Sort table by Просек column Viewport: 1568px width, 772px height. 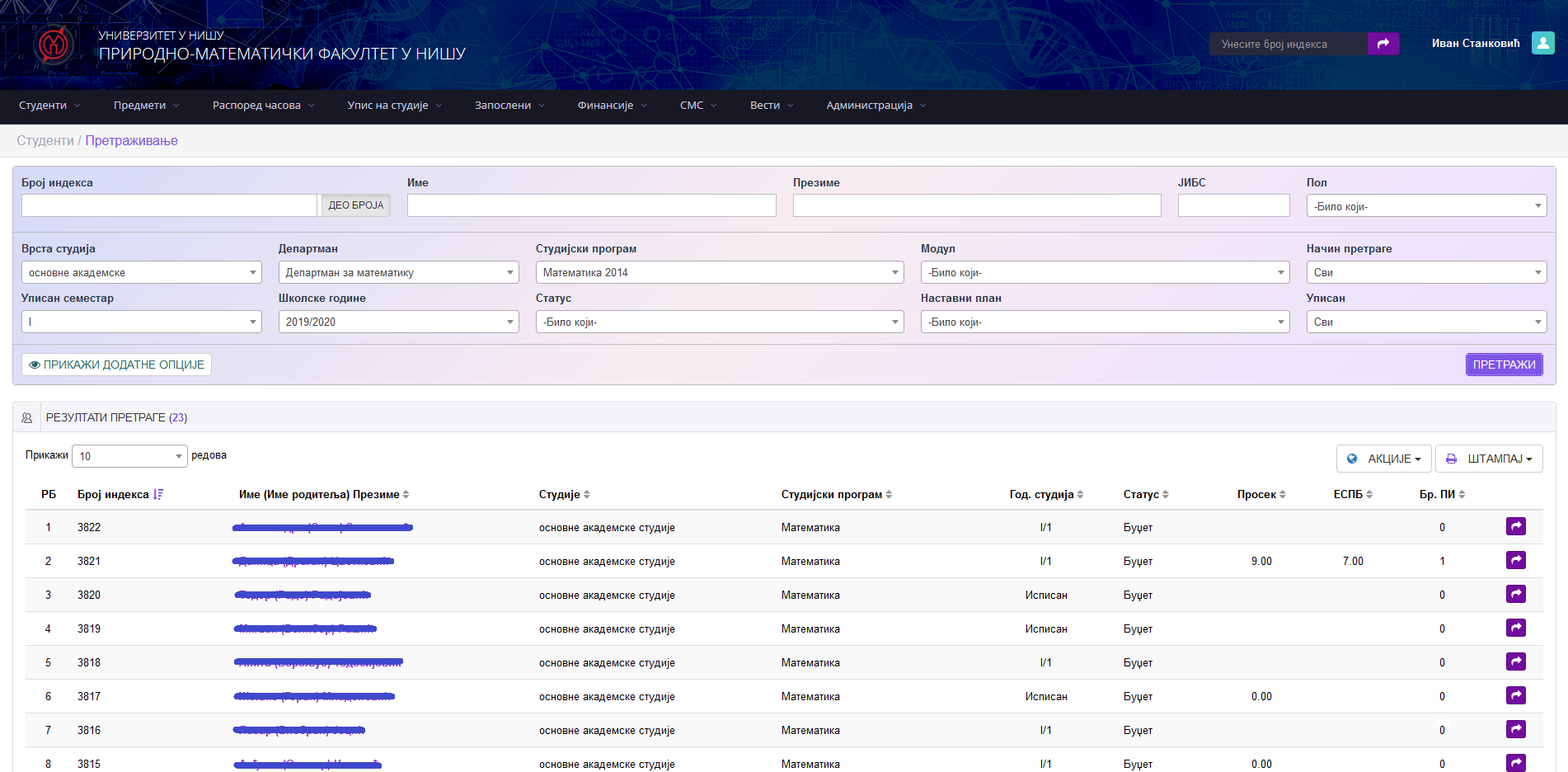[x=1261, y=494]
